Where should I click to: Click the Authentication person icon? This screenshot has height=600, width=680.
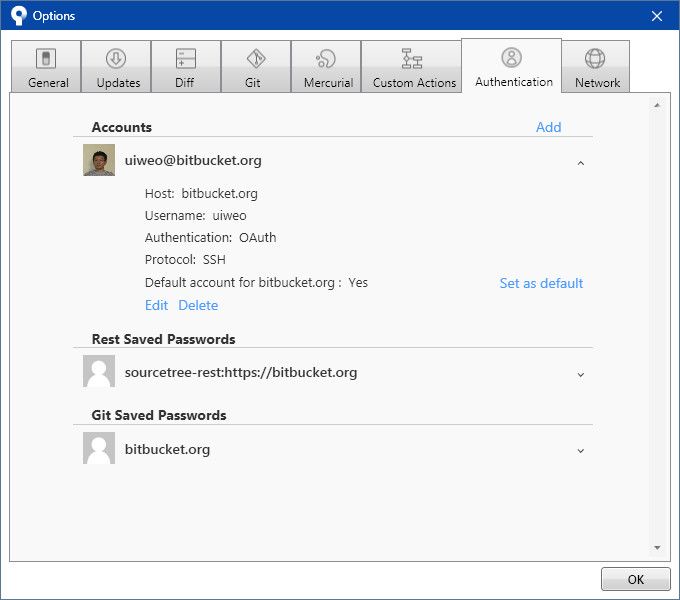pos(512,57)
